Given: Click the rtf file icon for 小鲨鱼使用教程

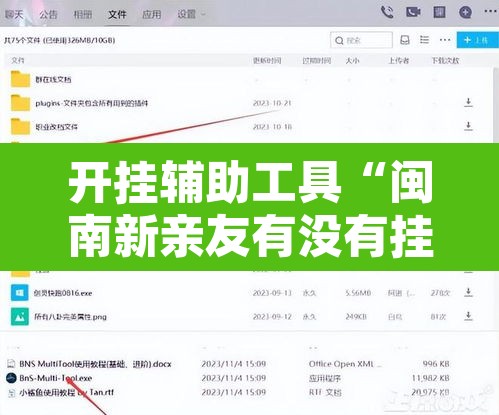Looking at the screenshot, I should (12, 393).
